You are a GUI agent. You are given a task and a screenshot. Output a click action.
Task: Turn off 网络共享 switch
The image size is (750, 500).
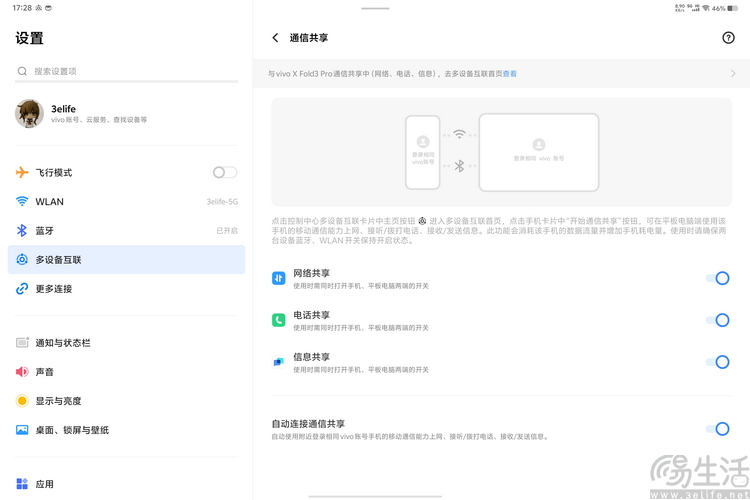click(717, 278)
